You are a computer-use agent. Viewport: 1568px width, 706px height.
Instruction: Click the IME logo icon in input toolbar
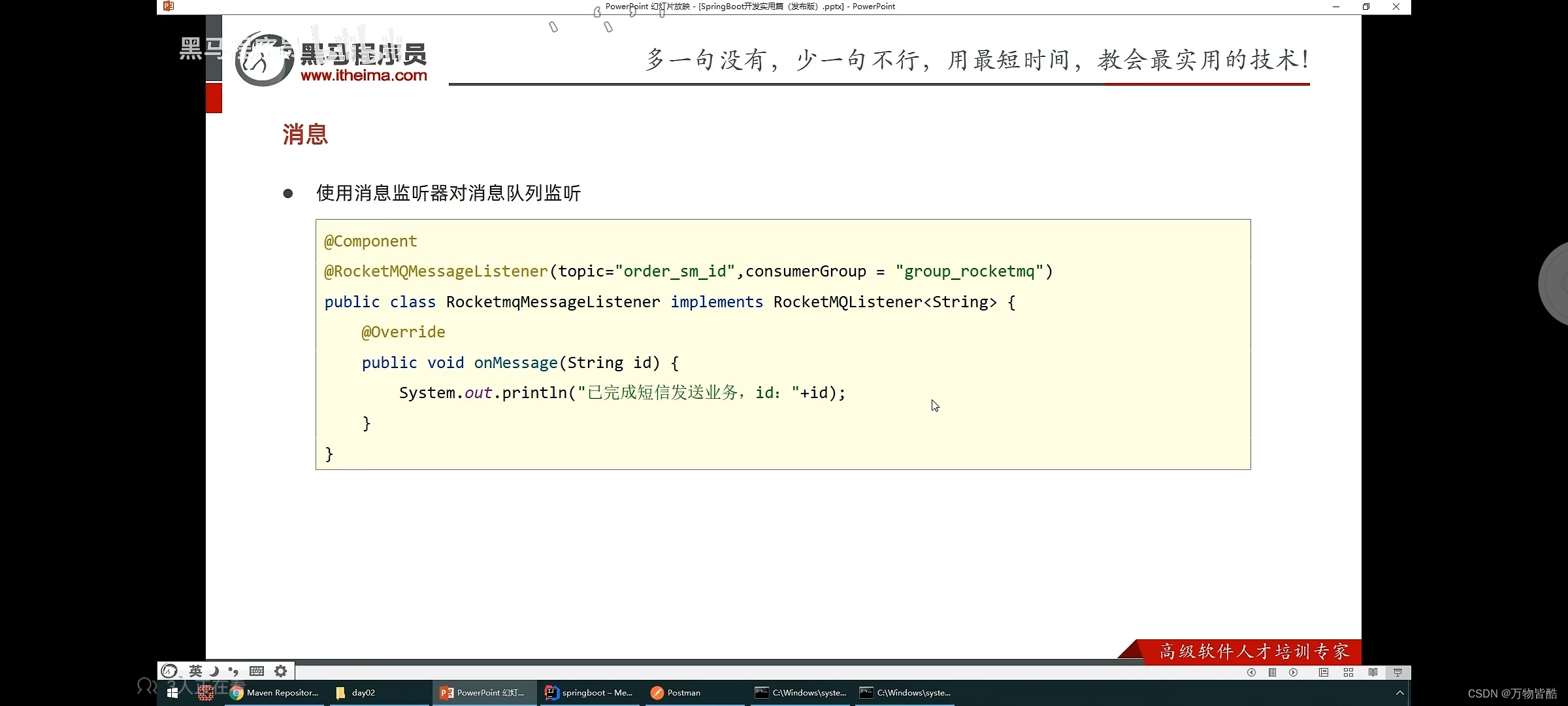[169, 671]
